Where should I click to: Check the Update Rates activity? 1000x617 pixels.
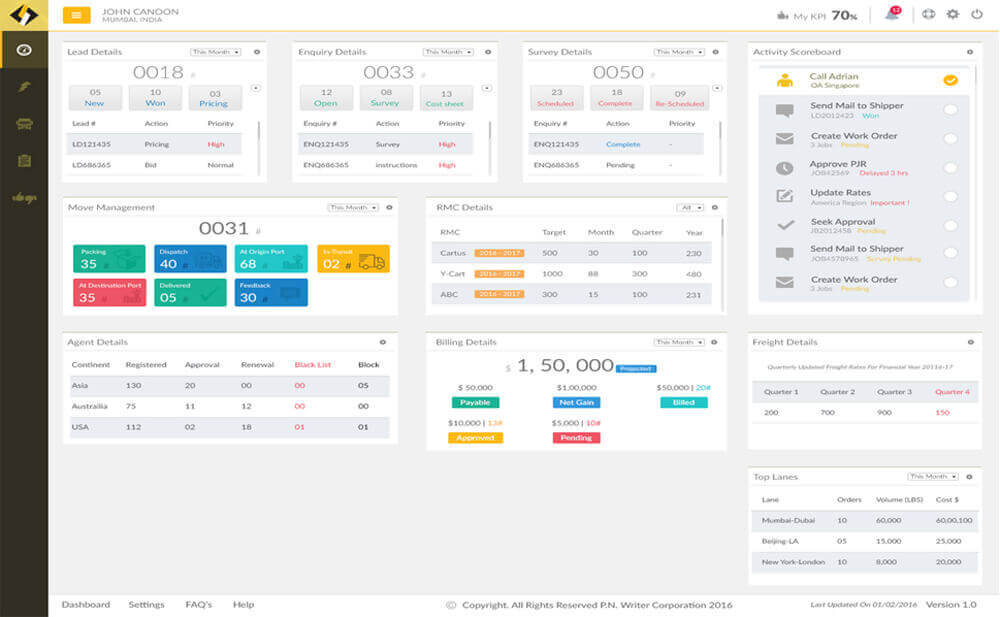point(950,197)
